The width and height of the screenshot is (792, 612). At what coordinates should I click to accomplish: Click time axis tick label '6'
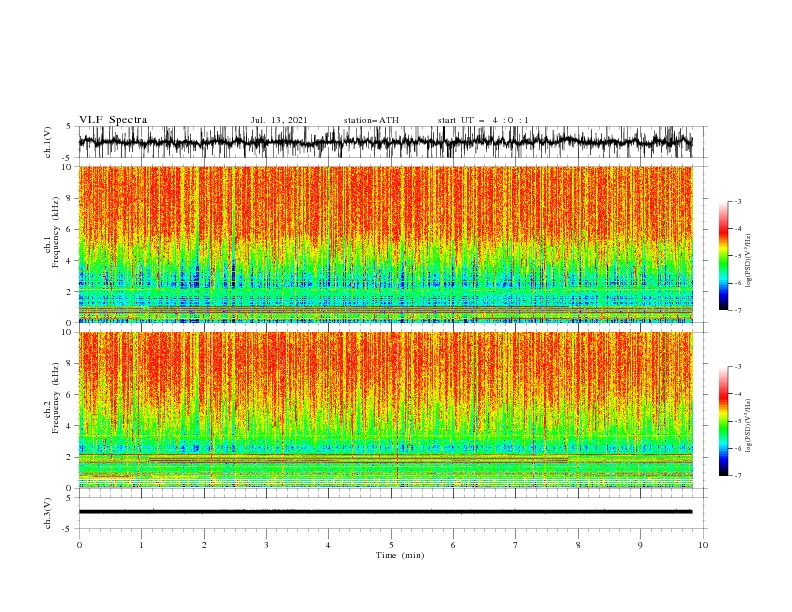click(453, 545)
